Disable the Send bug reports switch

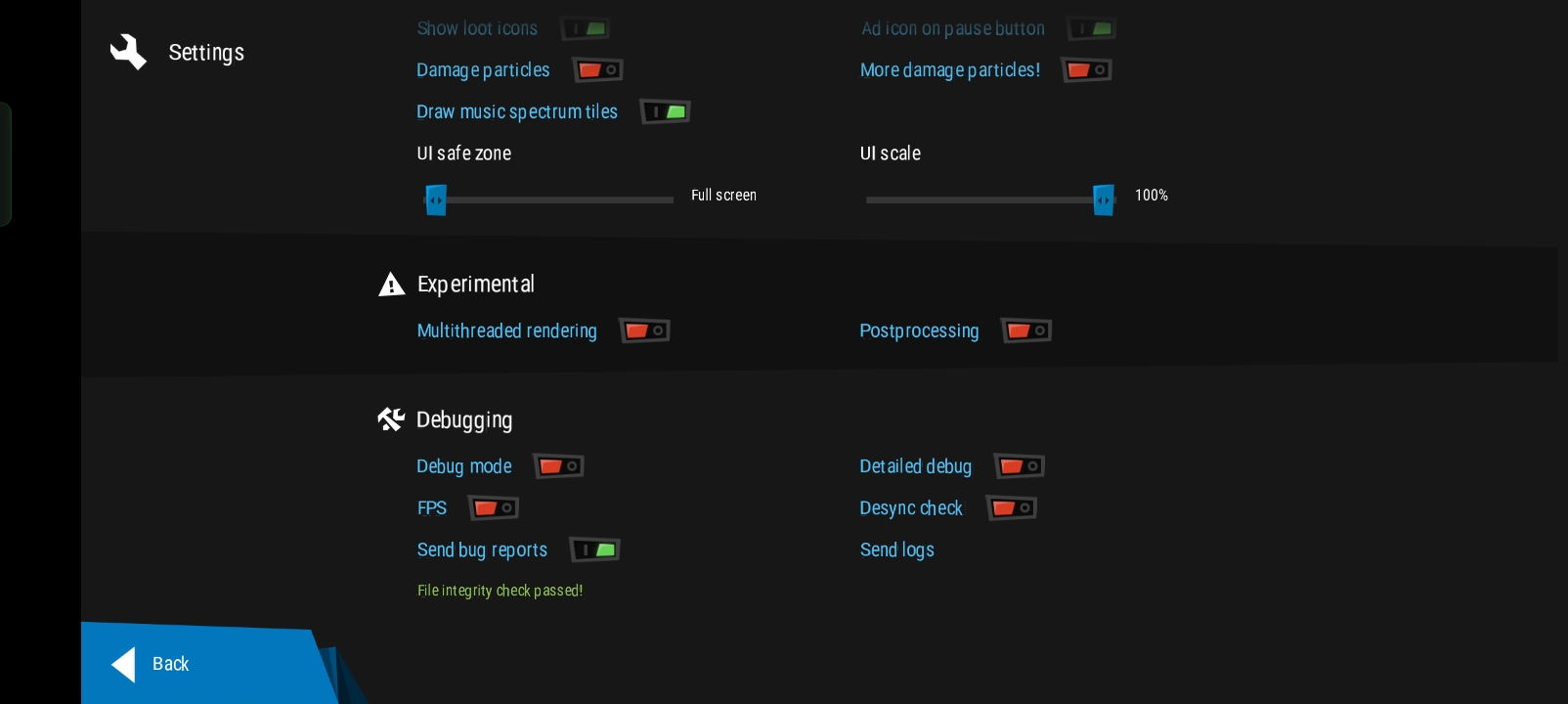(595, 550)
